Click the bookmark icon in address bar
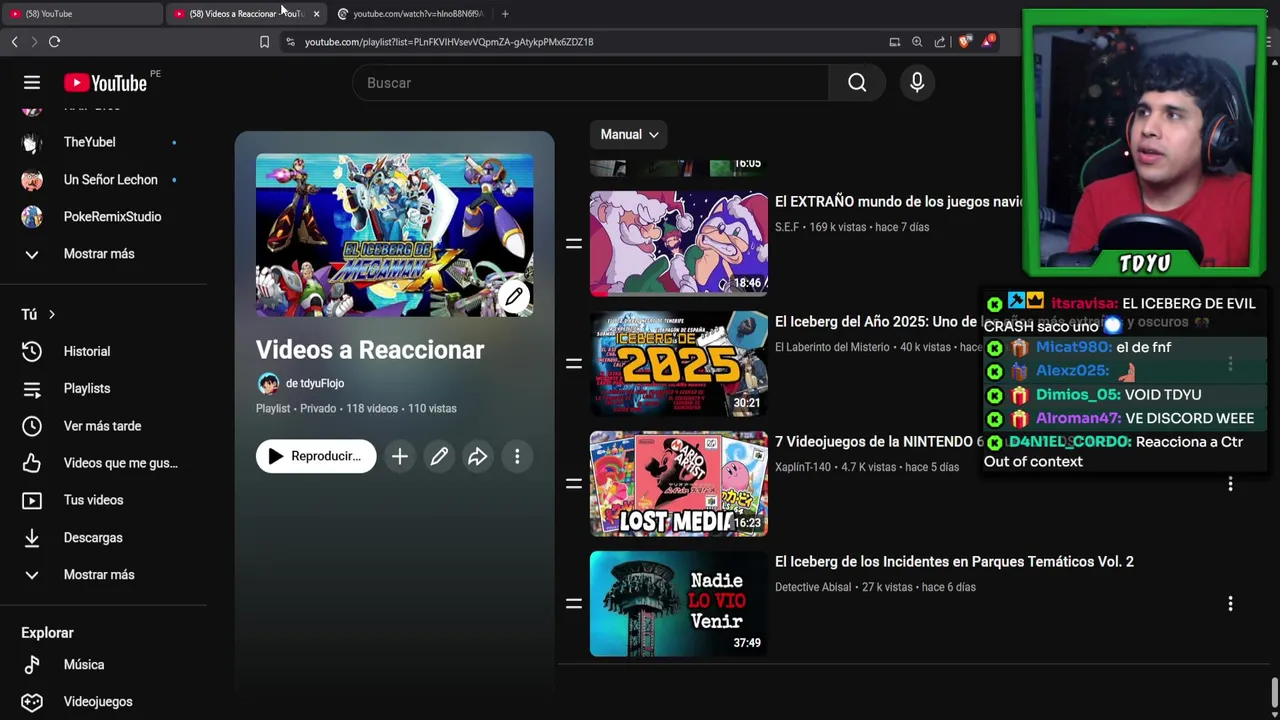The height and width of the screenshot is (720, 1280). tap(264, 42)
